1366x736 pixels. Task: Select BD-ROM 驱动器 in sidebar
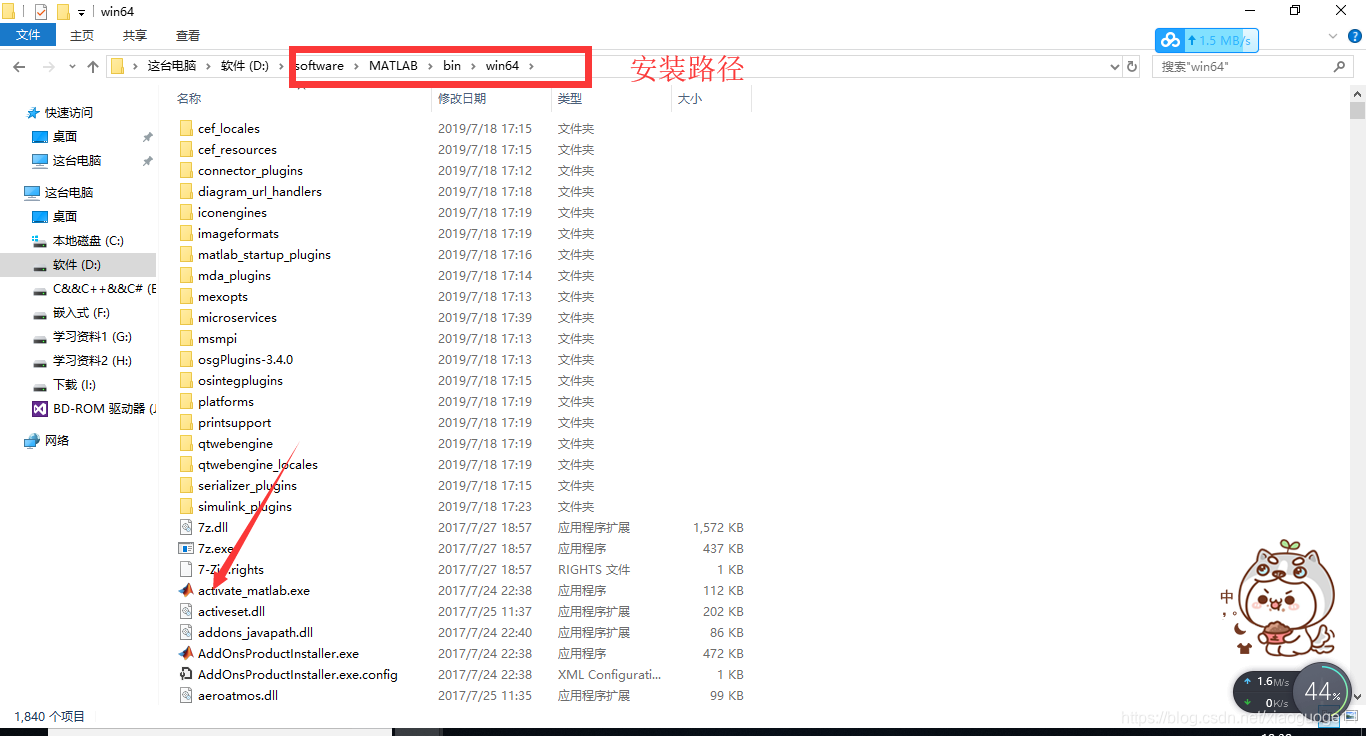click(105, 409)
